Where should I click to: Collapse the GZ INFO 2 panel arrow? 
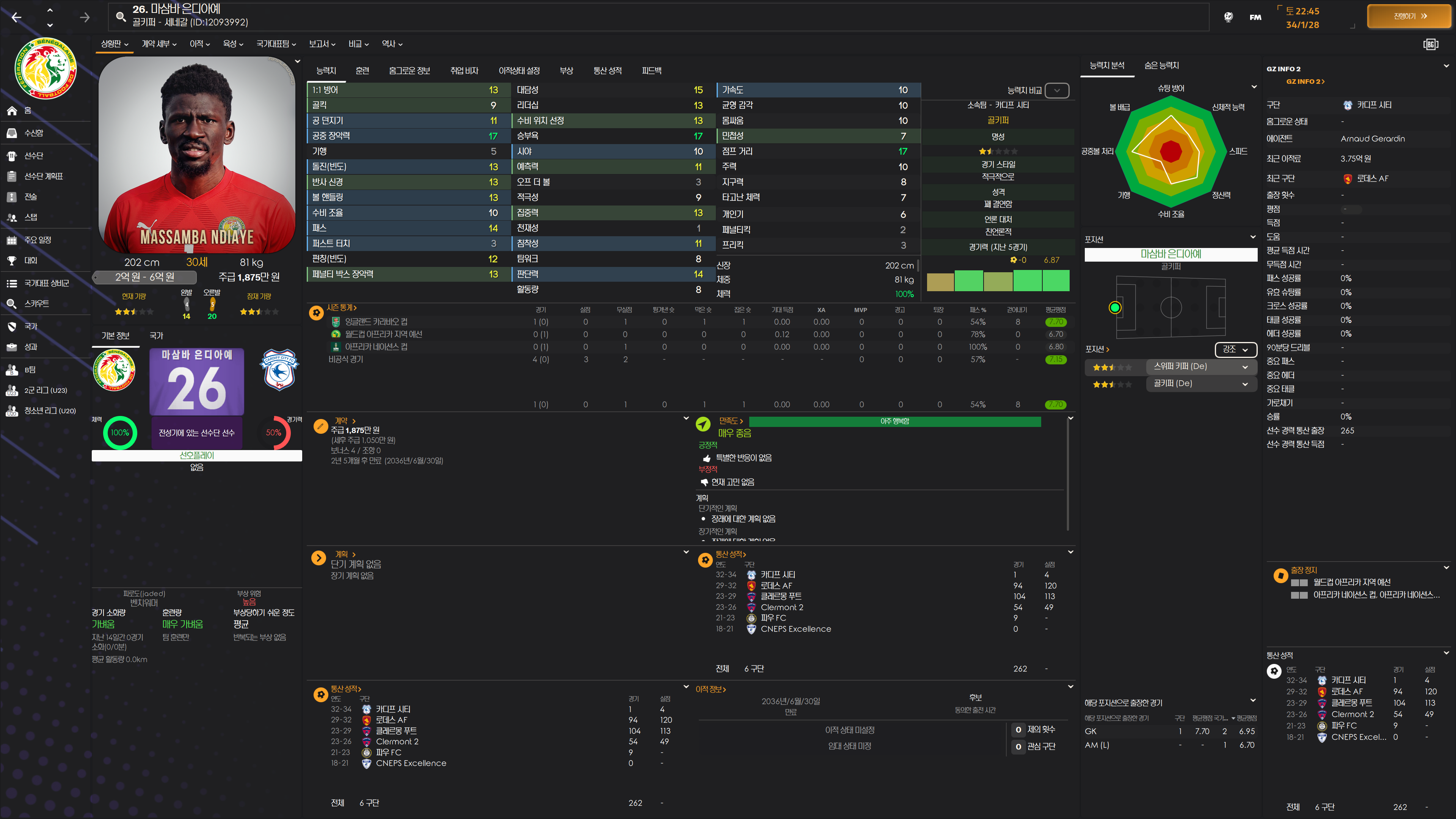click(1446, 66)
